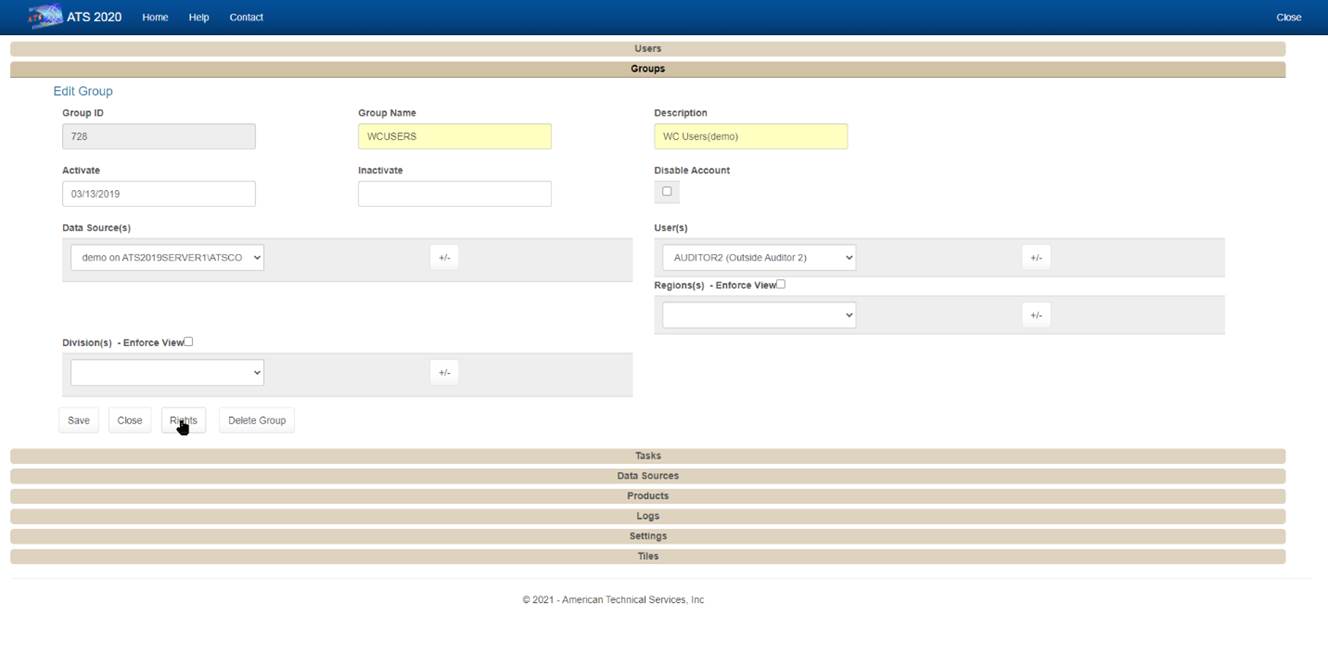Click the Inactivate date field

(x=455, y=193)
